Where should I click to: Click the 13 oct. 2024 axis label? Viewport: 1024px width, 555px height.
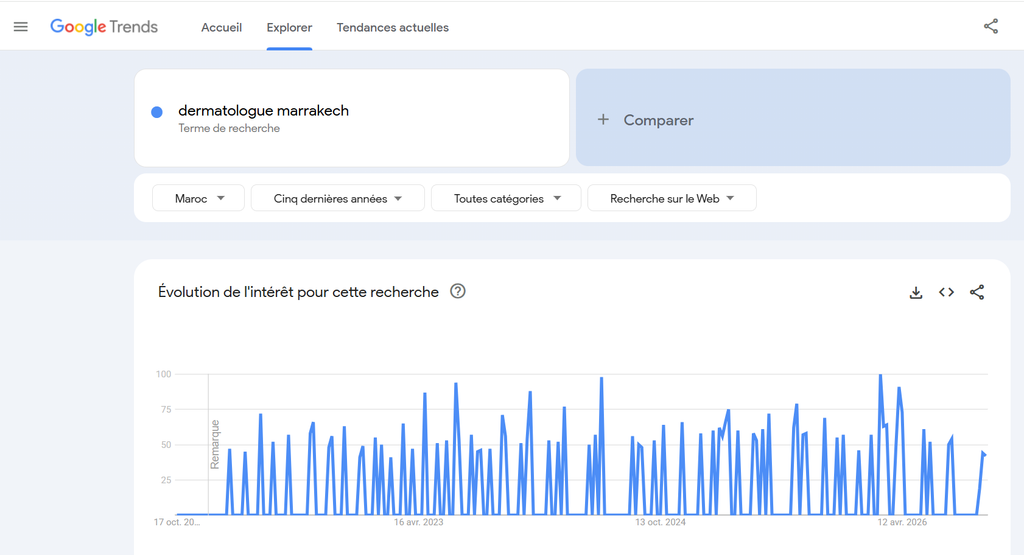coord(660,522)
